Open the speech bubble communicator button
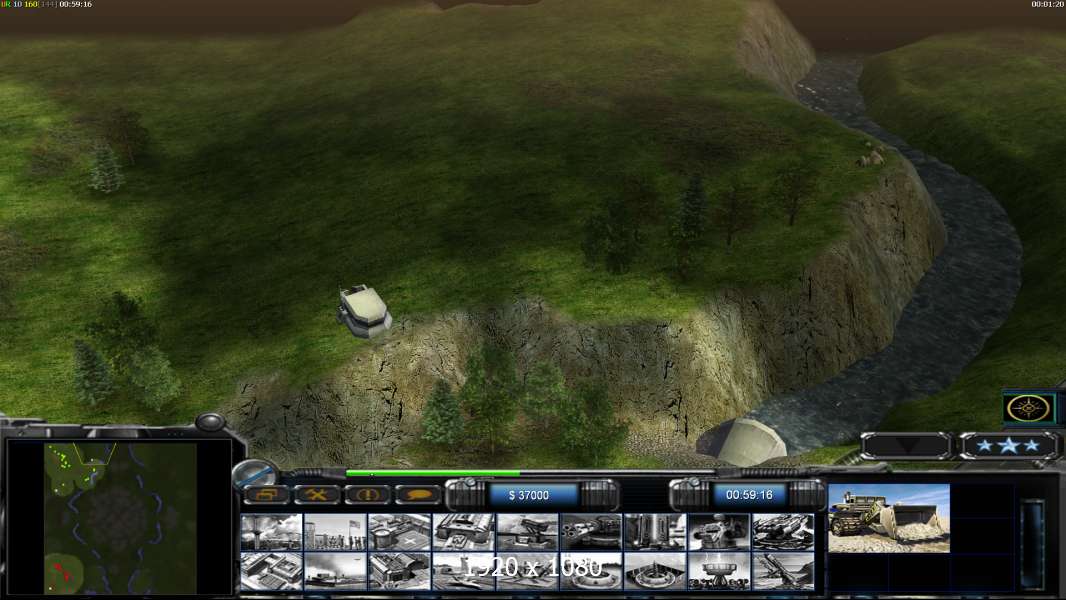 (418, 495)
